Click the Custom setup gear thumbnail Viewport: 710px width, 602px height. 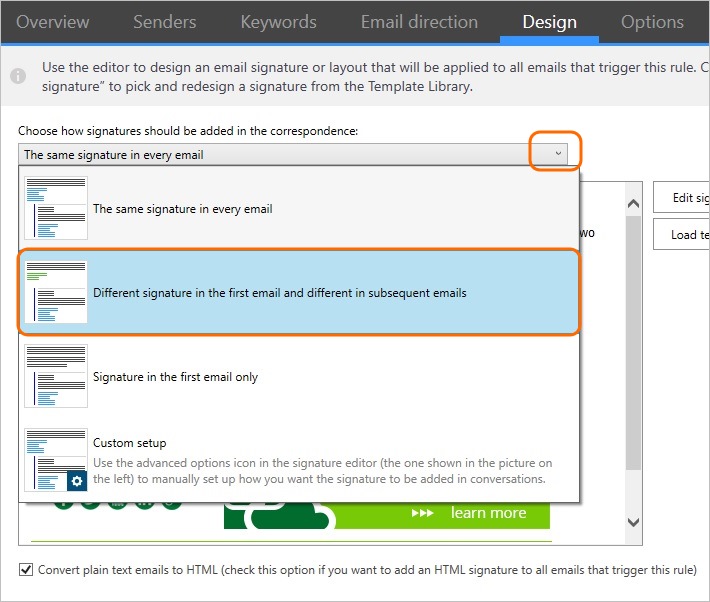pyautogui.click(x=56, y=460)
